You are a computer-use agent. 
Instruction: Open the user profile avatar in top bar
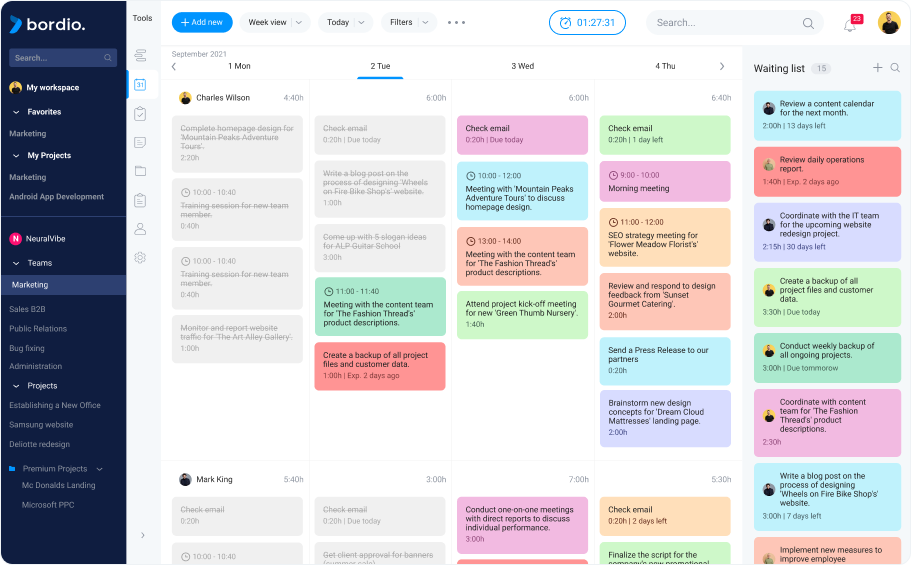889,23
